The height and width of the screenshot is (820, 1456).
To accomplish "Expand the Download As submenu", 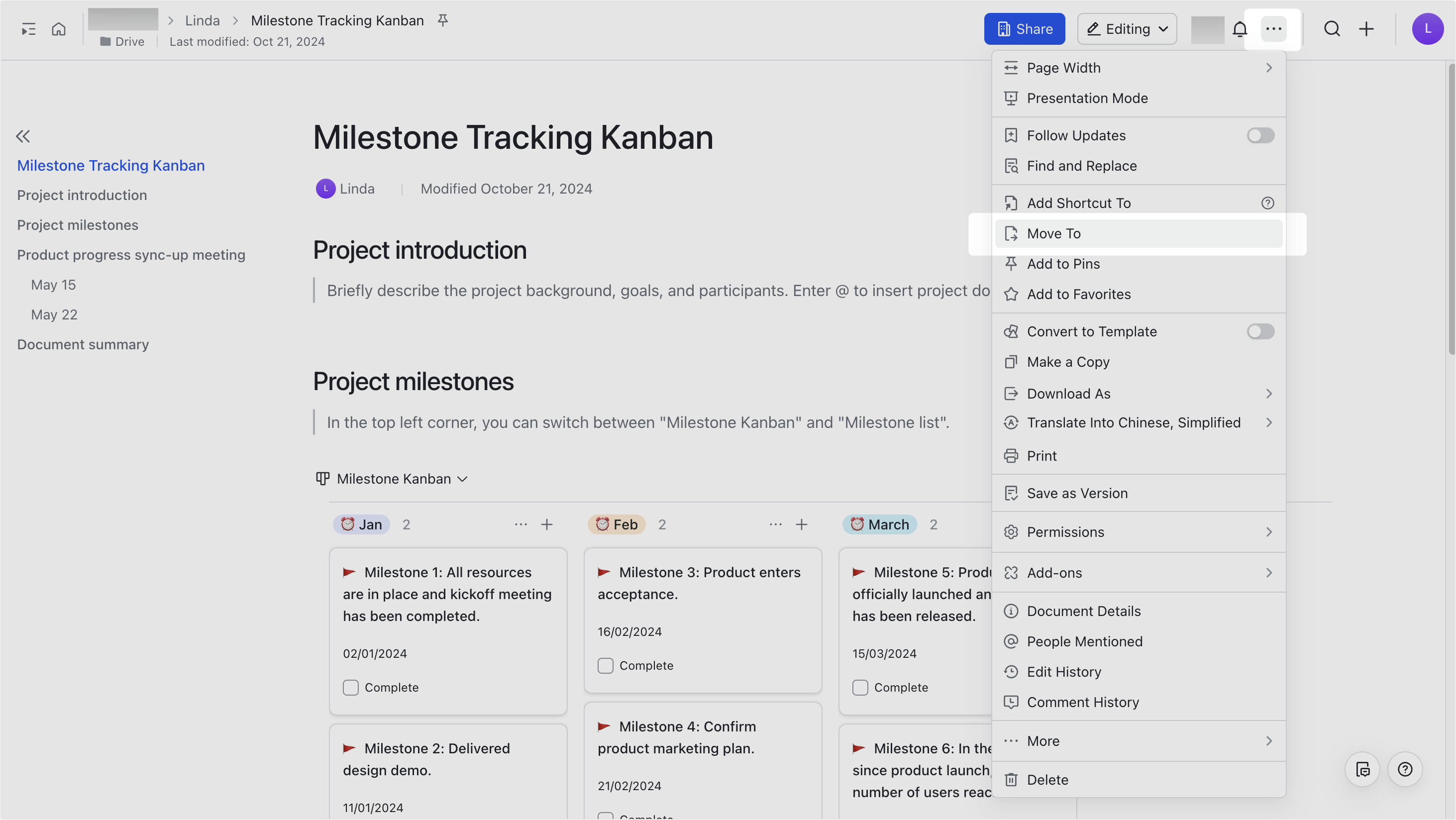I will click(1139, 394).
